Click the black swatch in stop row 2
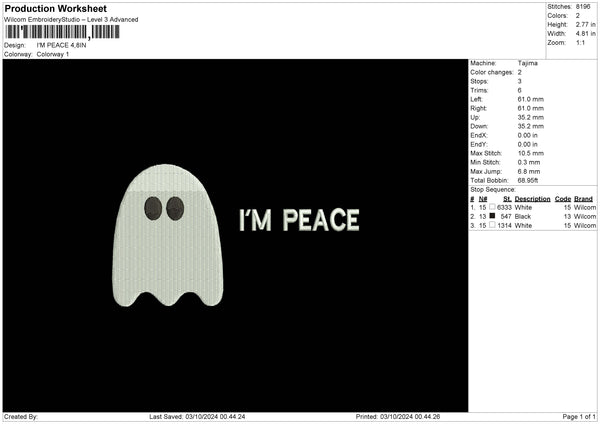This screenshot has height=424, width=600. (492, 216)
